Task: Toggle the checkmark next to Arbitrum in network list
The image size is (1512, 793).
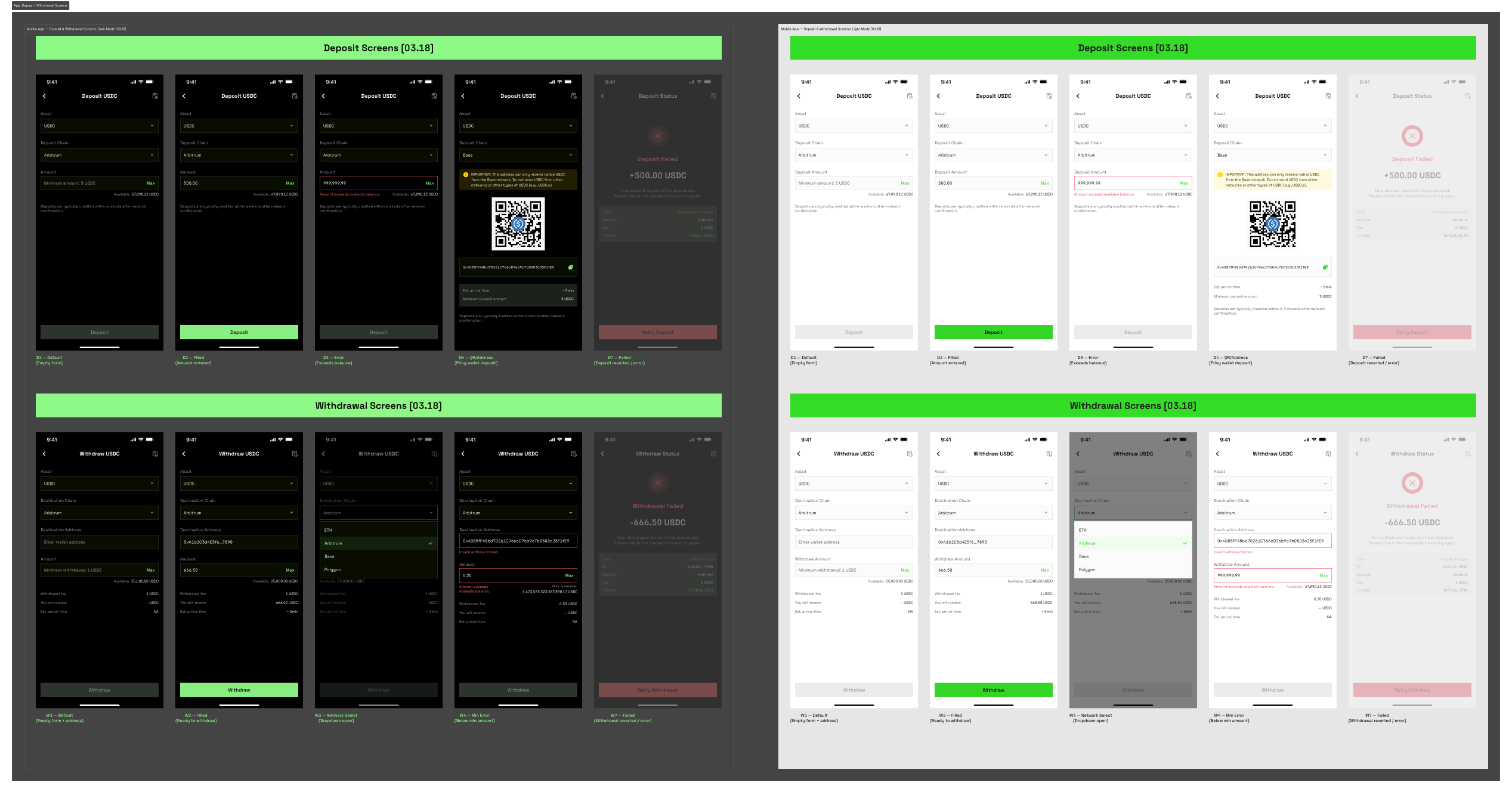Action: pyautogui.click(x=430, y=543)
